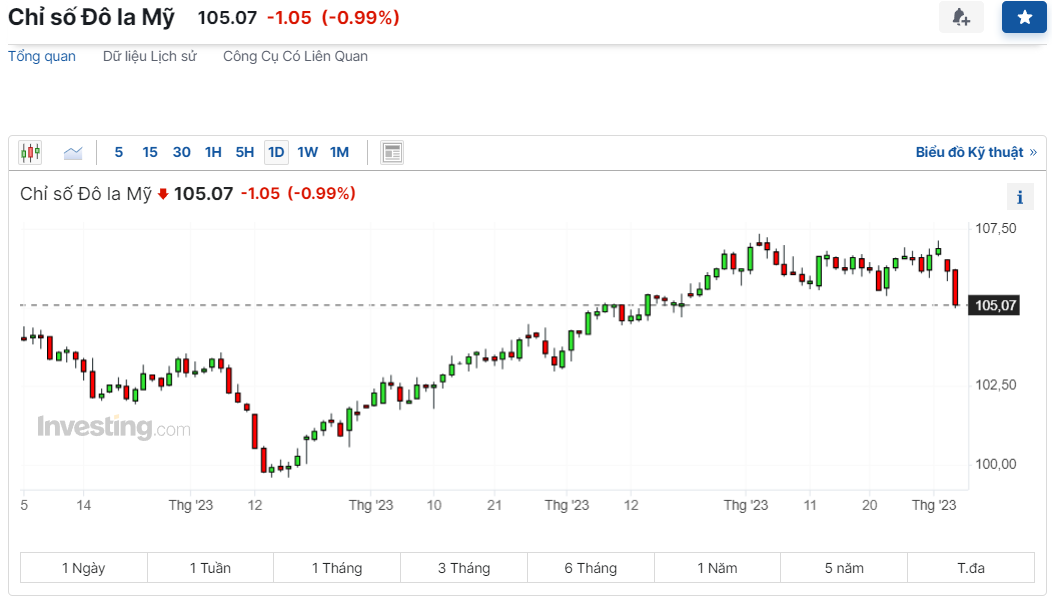The image size is (1052, 596).
Task: Select candlestick chart type icon
Action: tap(30, 152)
